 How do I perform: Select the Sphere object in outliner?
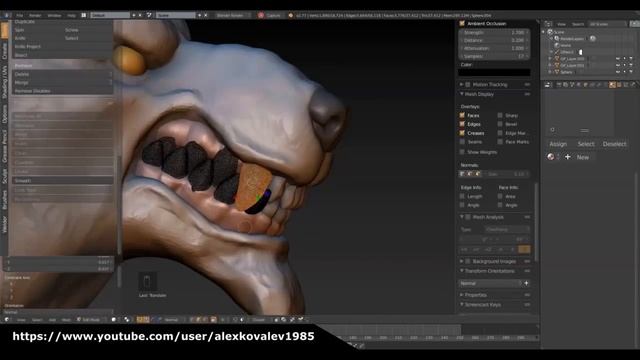(567, 72)
